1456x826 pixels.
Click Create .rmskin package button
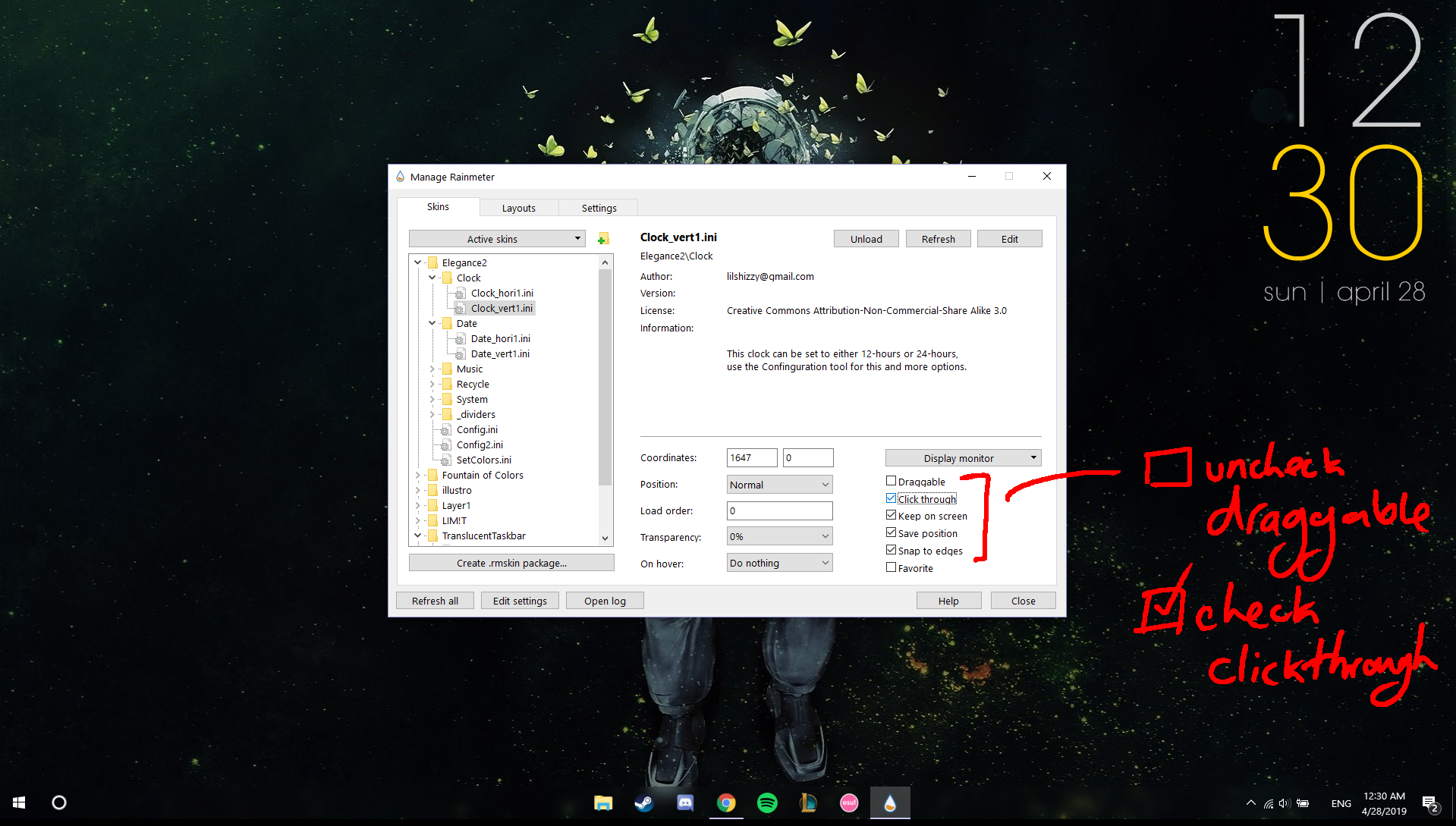511,563
